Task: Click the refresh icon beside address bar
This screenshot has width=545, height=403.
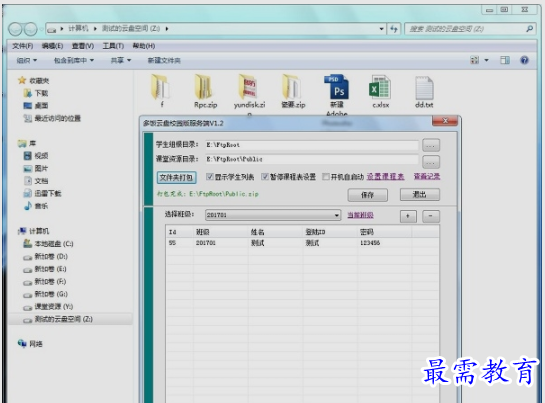Action: click(x=394, y=29)
